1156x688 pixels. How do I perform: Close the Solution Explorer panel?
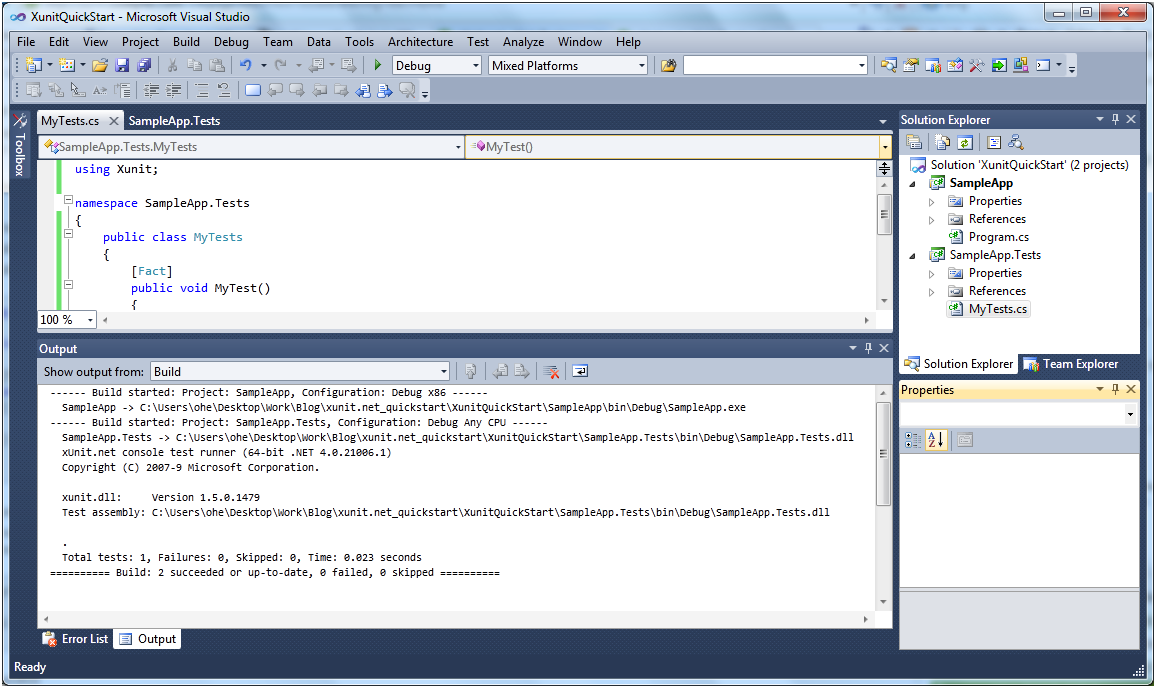pyautogui.click(x=1131, y=119)
